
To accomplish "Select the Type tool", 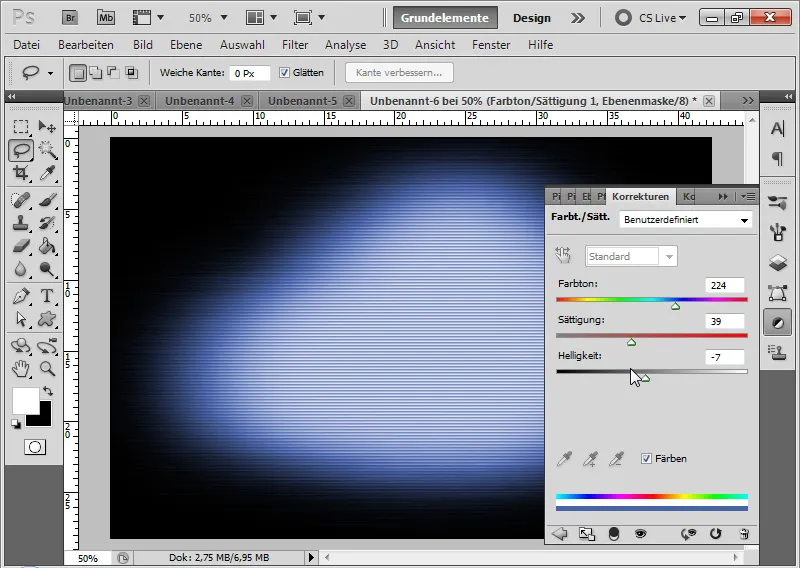I will pos(47,295).
